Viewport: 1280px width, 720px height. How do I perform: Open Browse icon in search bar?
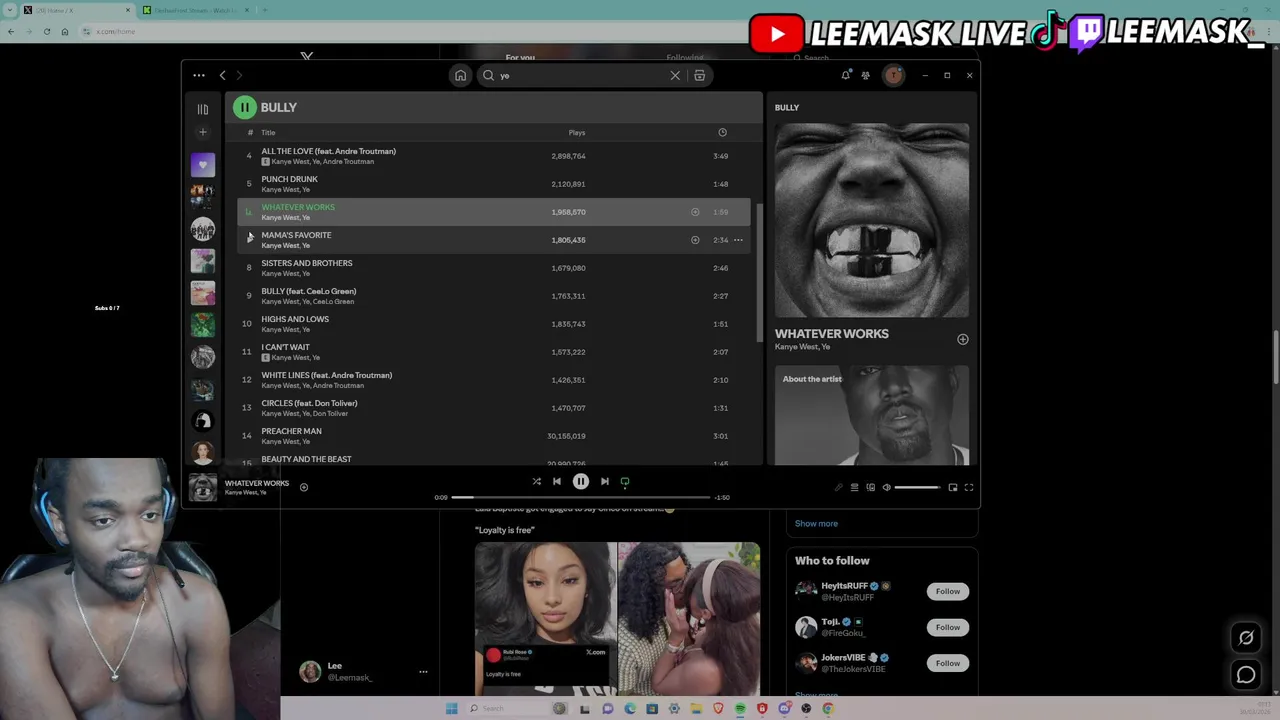click(699, 75)
